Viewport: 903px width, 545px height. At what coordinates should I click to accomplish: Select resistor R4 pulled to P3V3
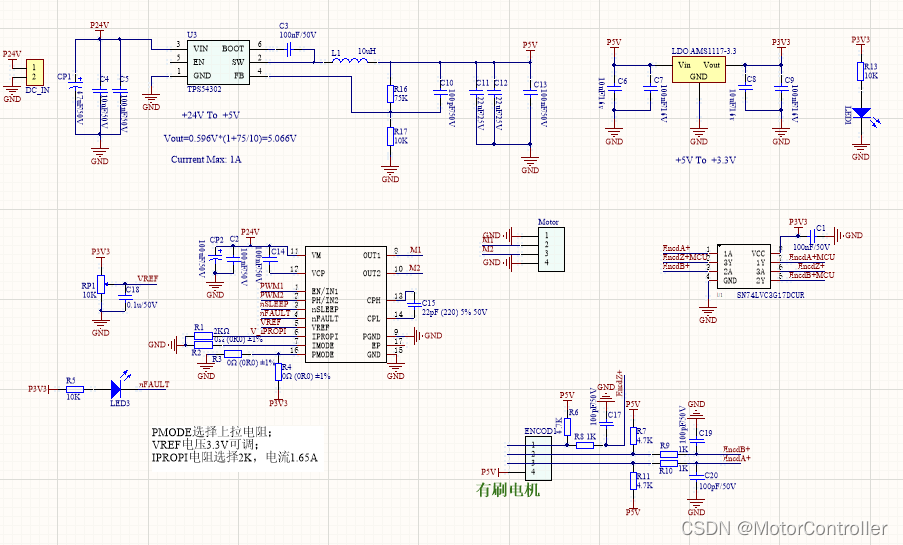[x=278, y=372]
